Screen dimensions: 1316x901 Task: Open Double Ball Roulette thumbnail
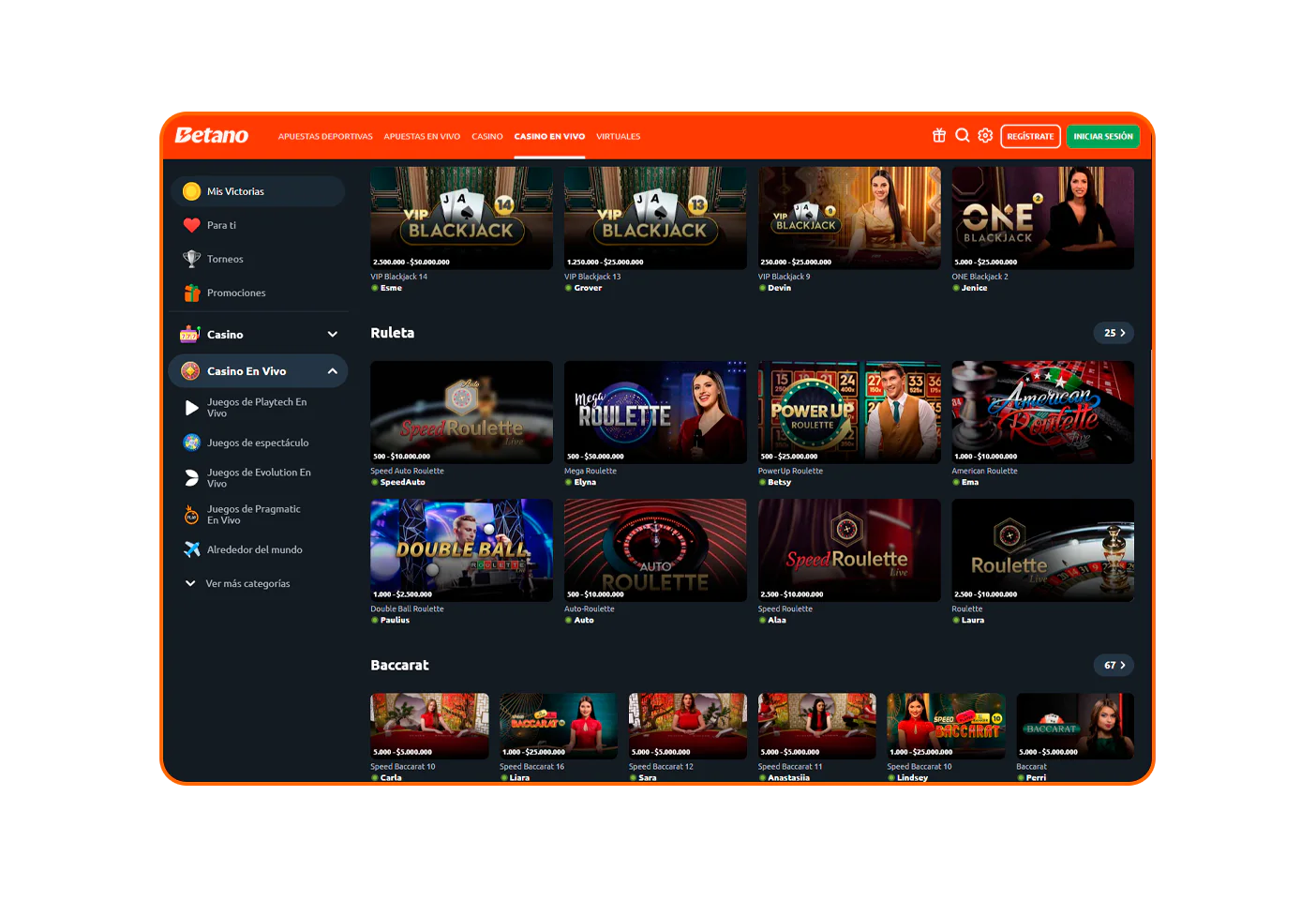pyautogui.click(x=461, y=550)
